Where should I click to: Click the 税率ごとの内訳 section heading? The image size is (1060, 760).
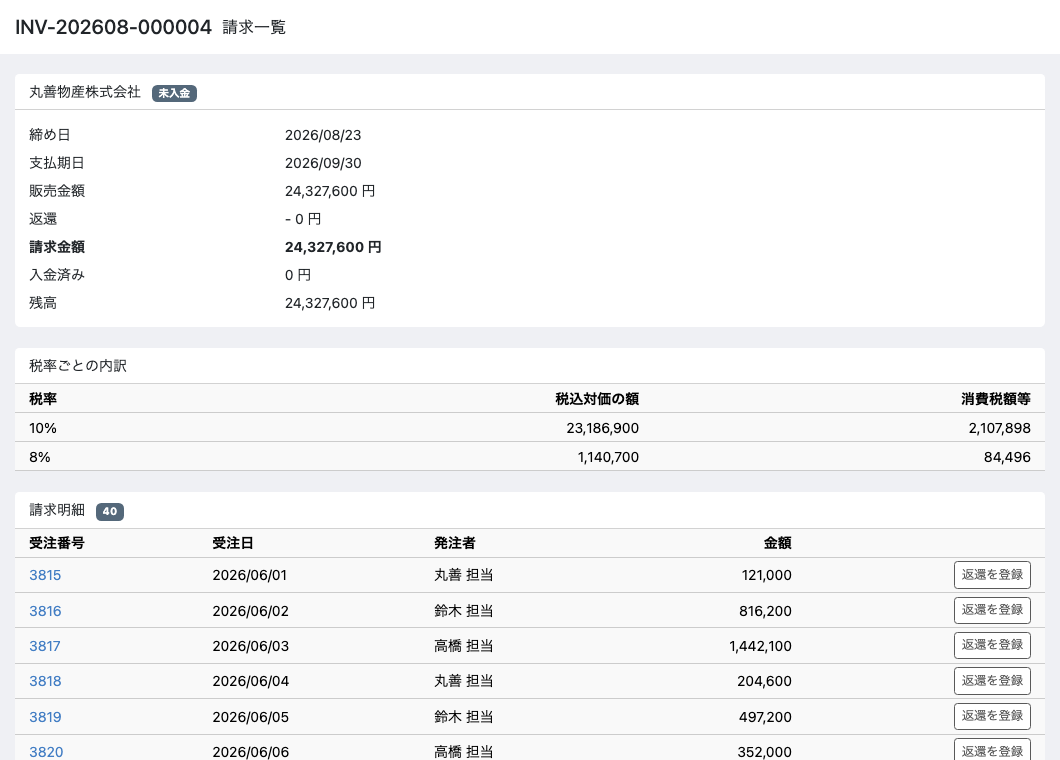tap(78, 366)
